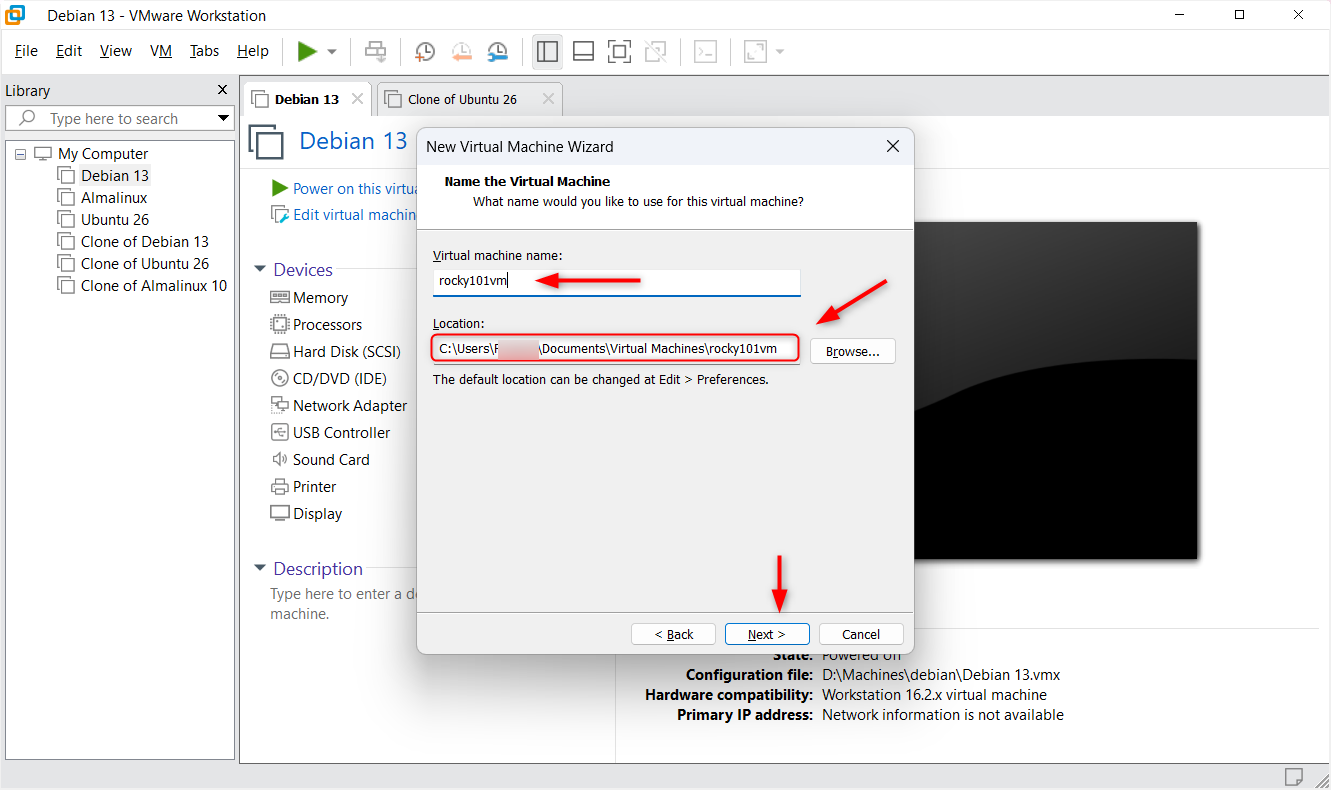Close the Library panel

(x=223, y=90)
